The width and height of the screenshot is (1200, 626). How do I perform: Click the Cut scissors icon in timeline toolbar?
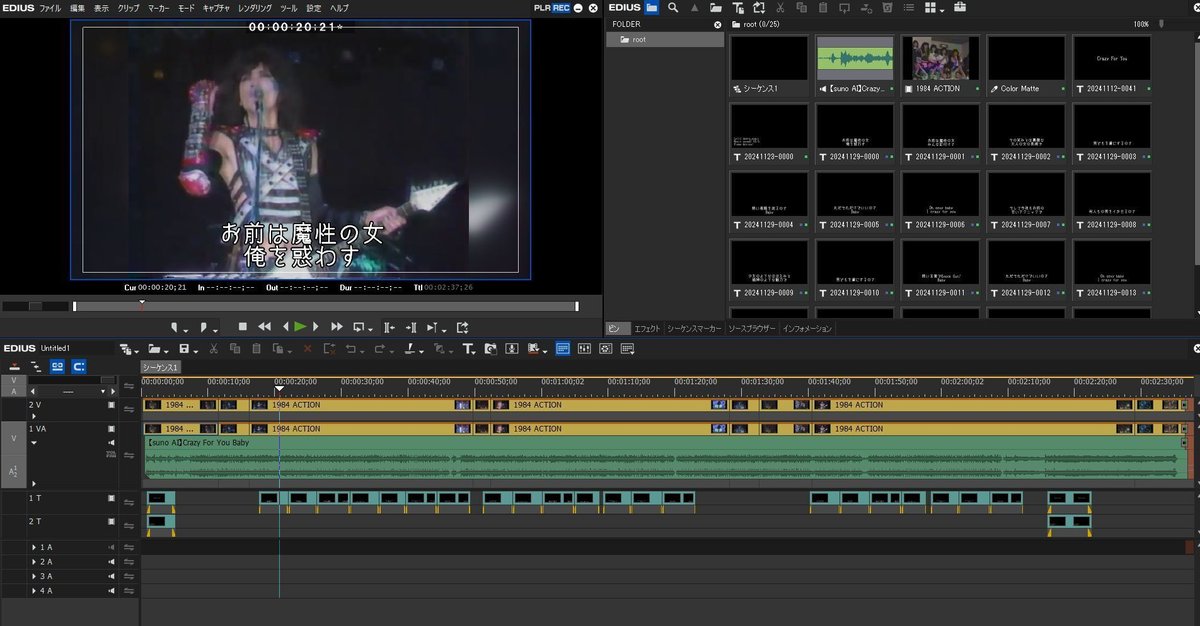(213, 349)
